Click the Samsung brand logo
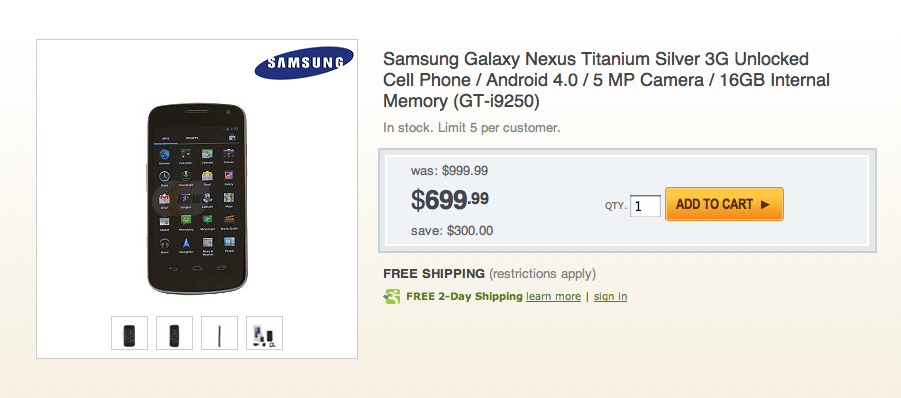 (x=304, y=63)
